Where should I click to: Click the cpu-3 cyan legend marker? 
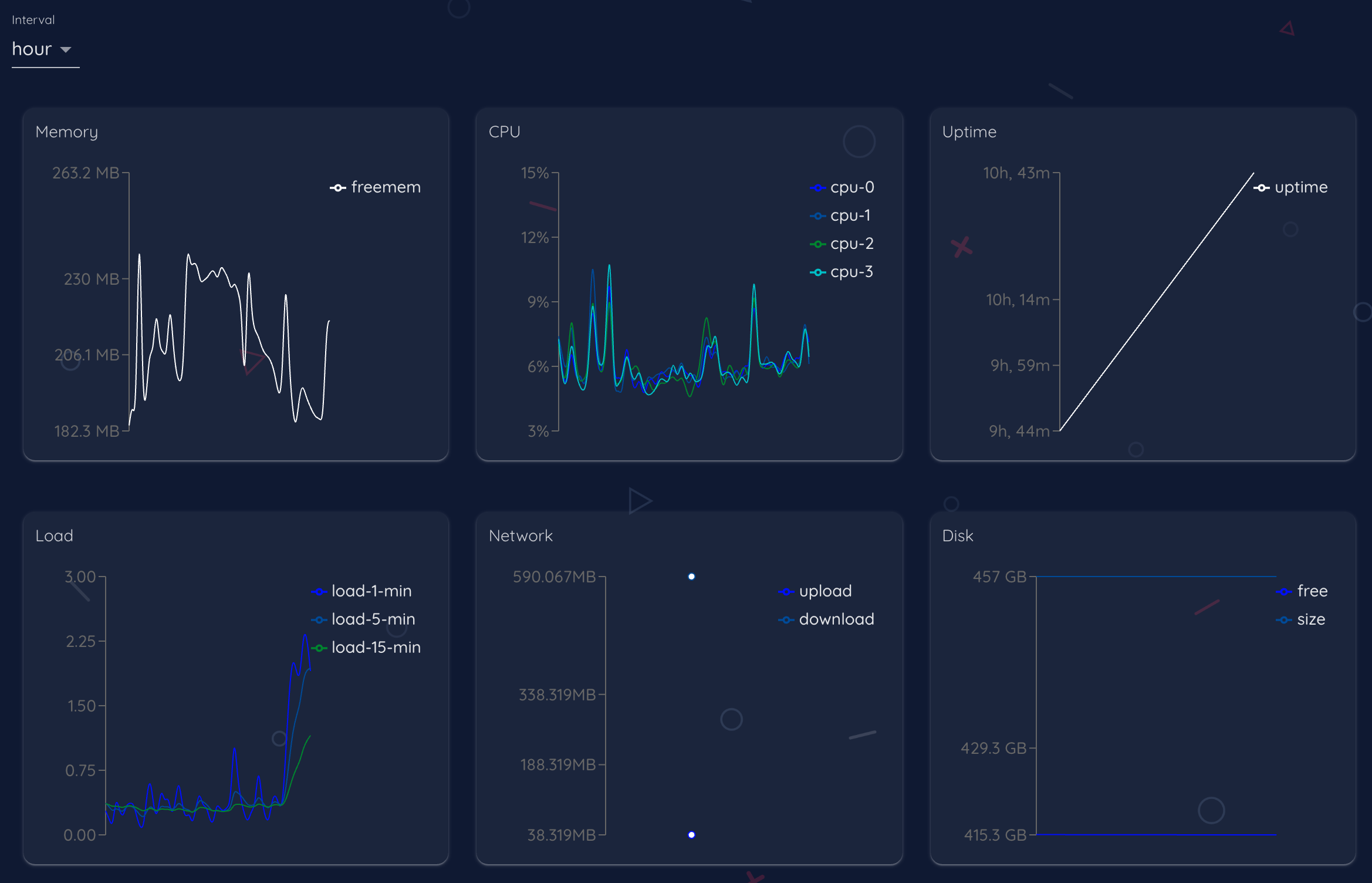pyautogui.click(x=817, y=272)
